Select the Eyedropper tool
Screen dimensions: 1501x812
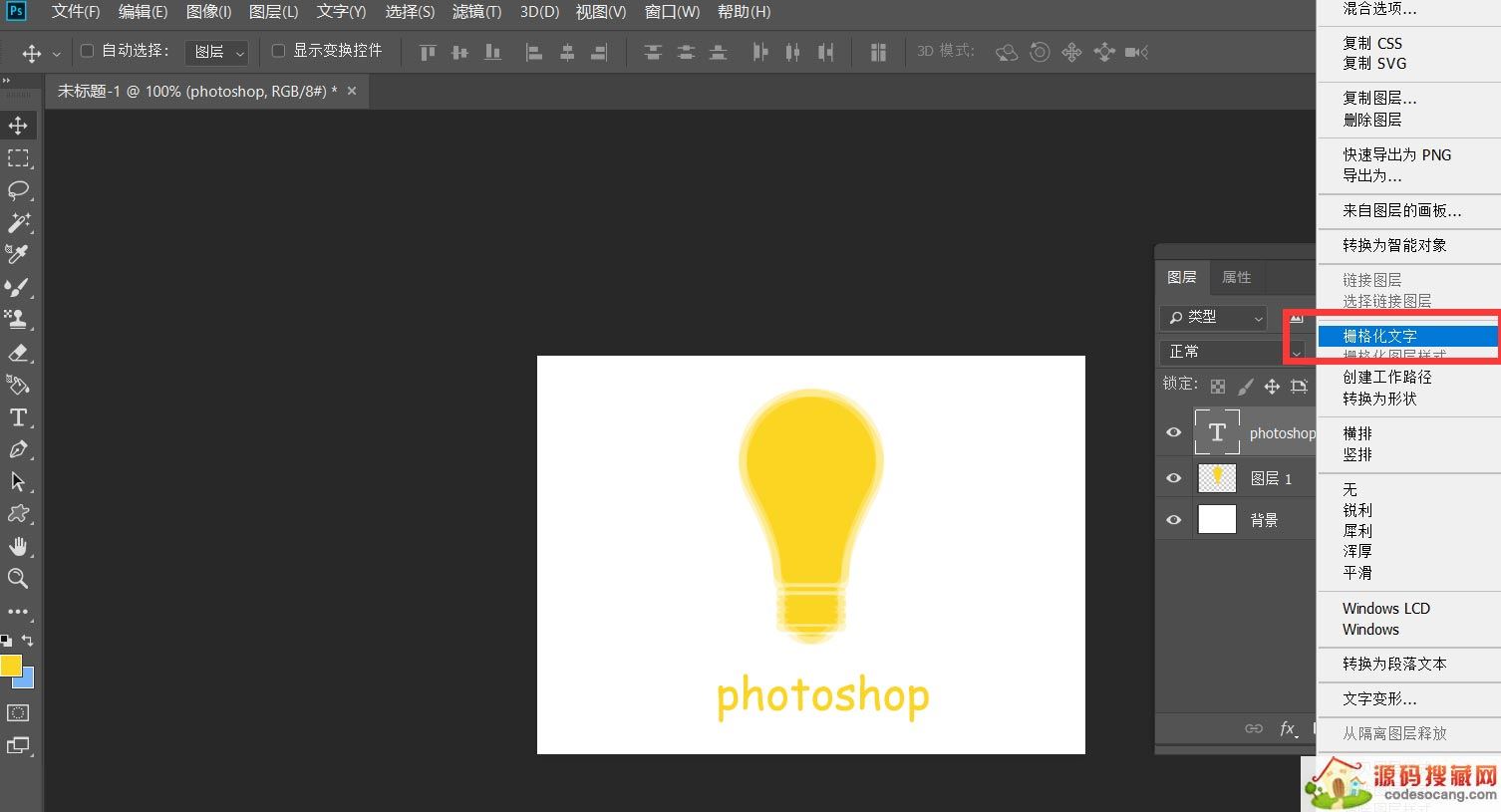point(18,254)
